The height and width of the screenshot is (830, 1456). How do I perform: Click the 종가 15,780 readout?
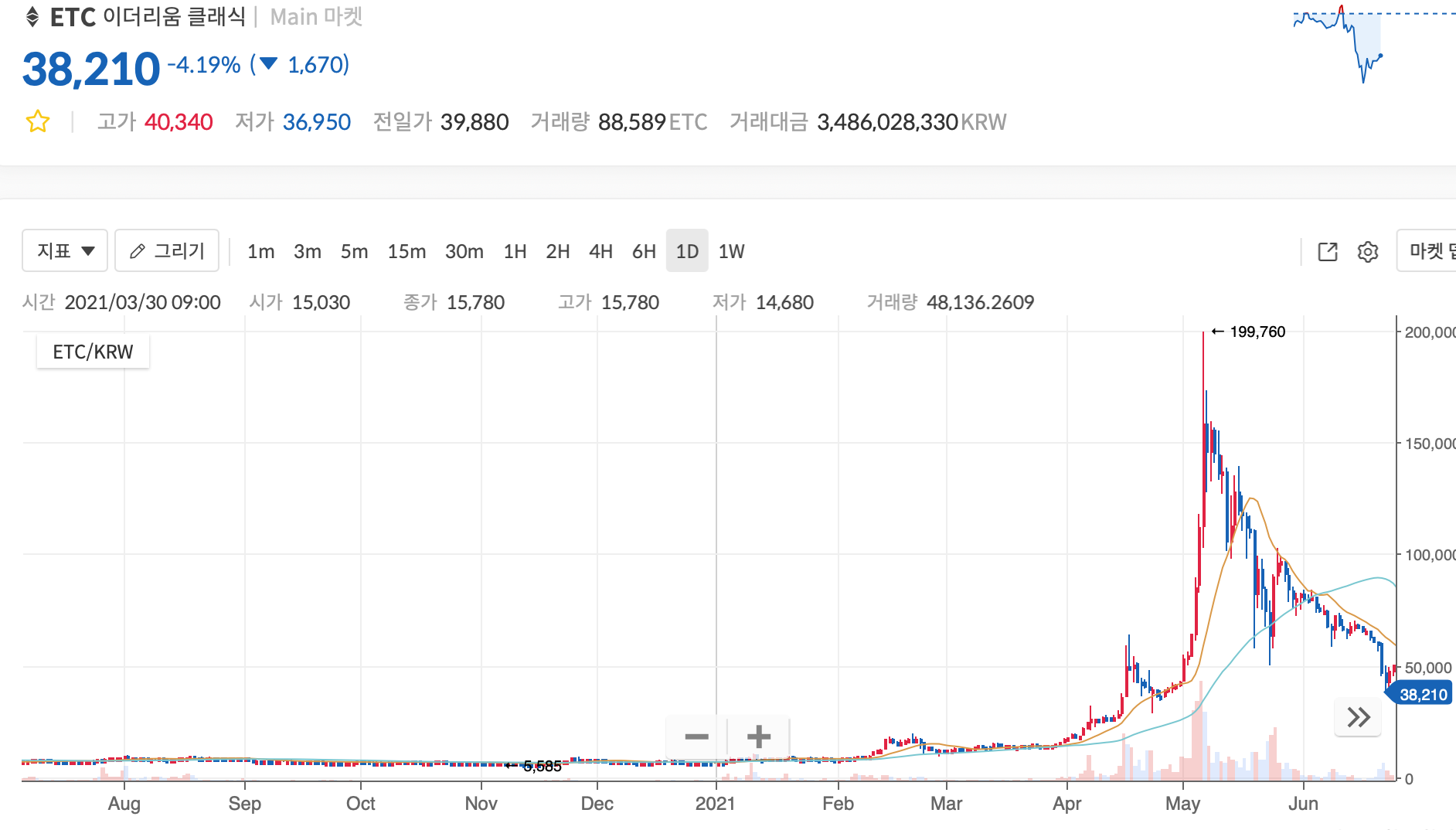point(454,302)
